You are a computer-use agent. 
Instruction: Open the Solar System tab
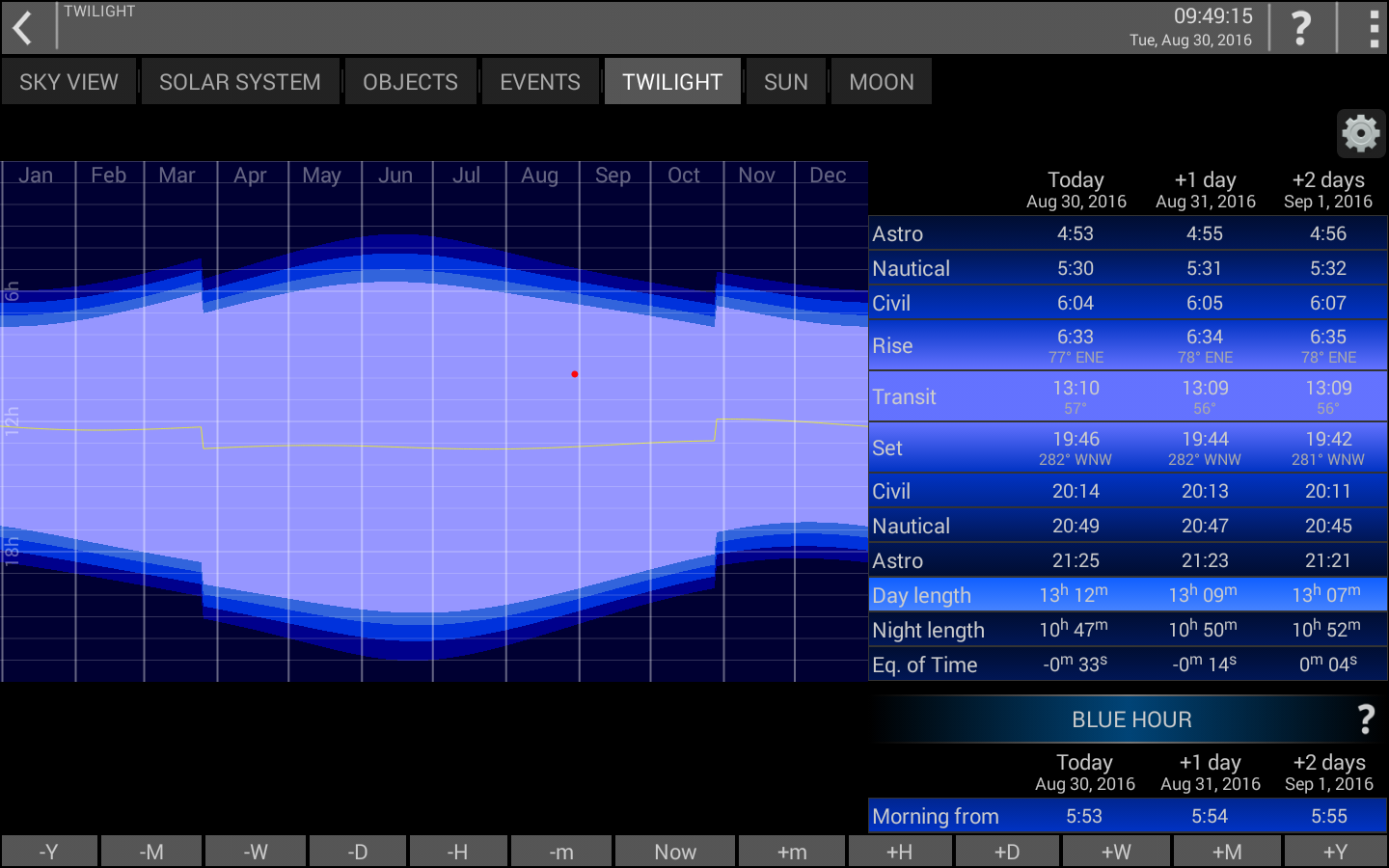tap(240, 82)
